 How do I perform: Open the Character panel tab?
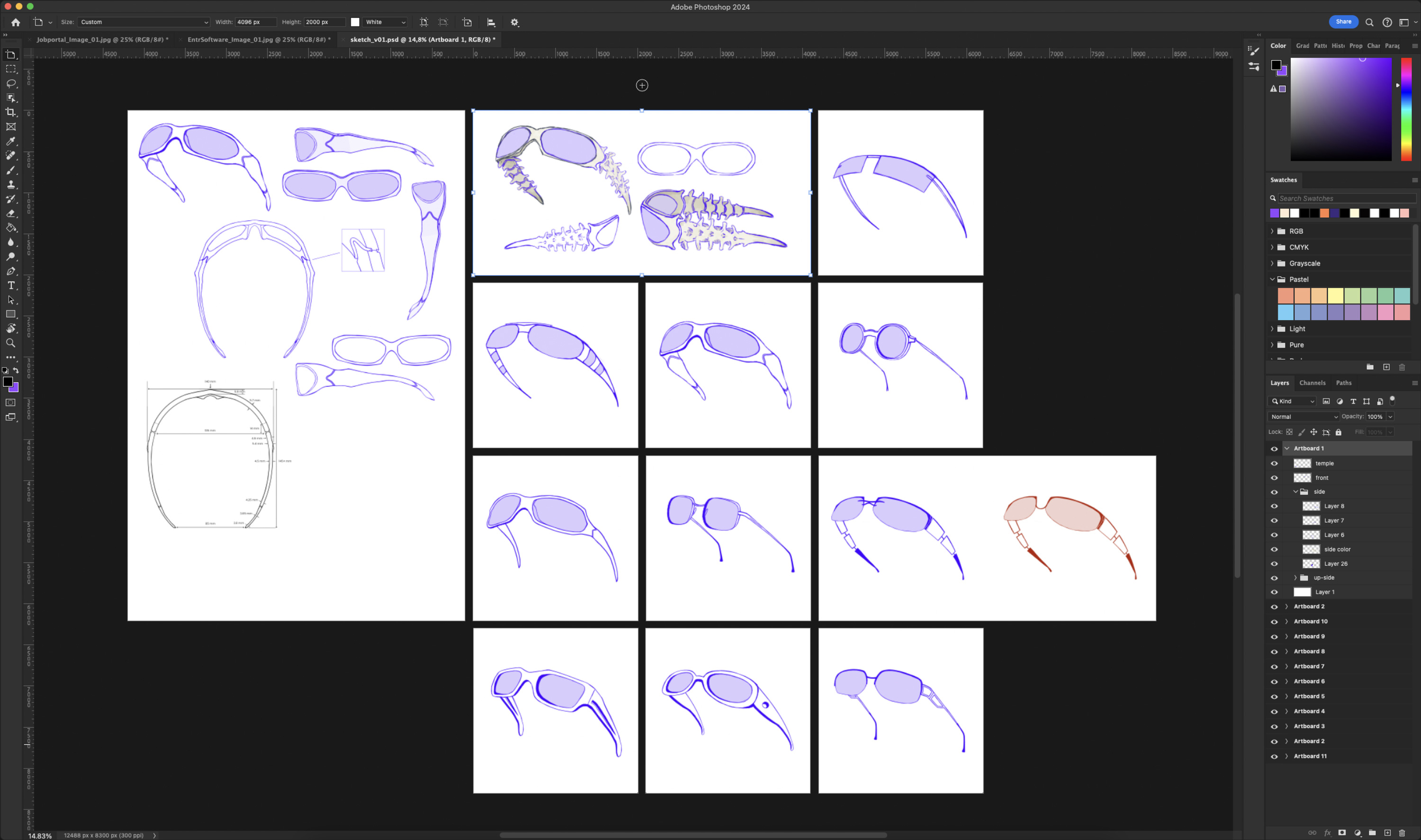tap(1374, 46)
